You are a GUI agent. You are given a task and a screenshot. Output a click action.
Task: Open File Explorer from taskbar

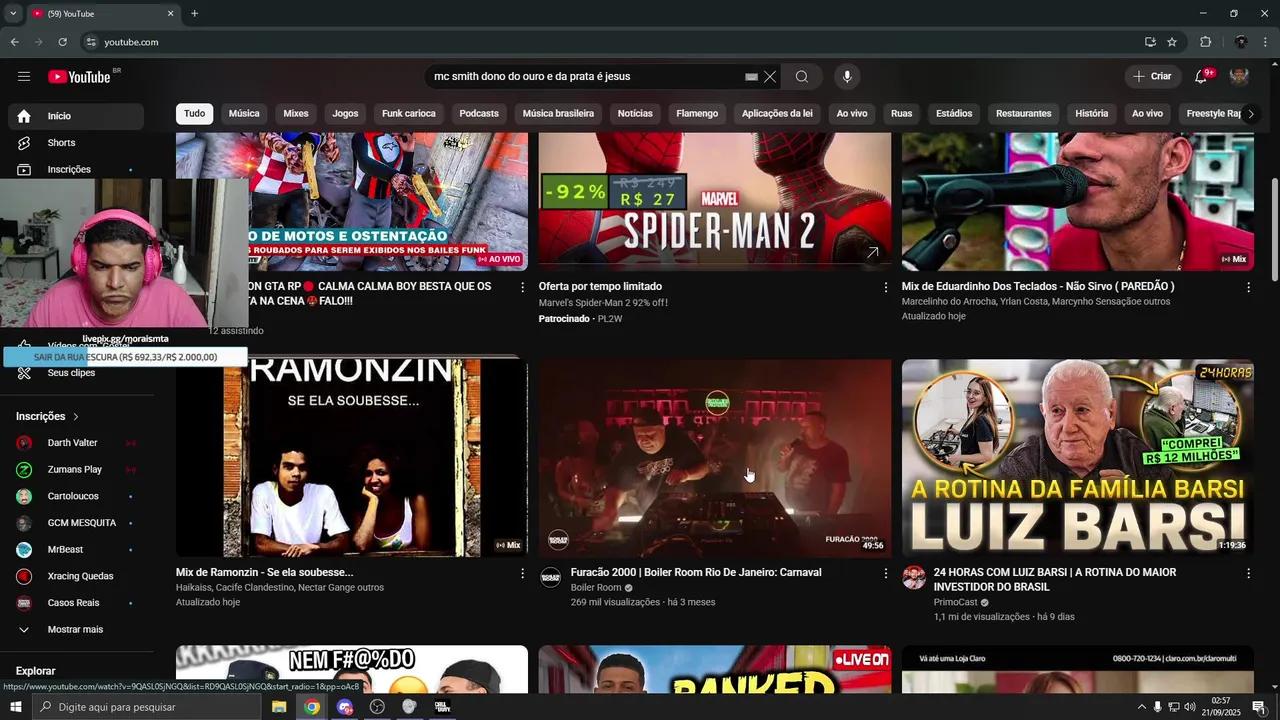click(x=279, y=707)
